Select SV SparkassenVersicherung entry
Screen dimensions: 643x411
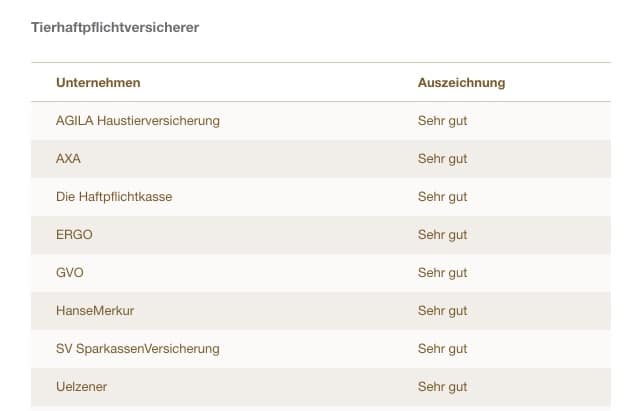pos(138,349)
